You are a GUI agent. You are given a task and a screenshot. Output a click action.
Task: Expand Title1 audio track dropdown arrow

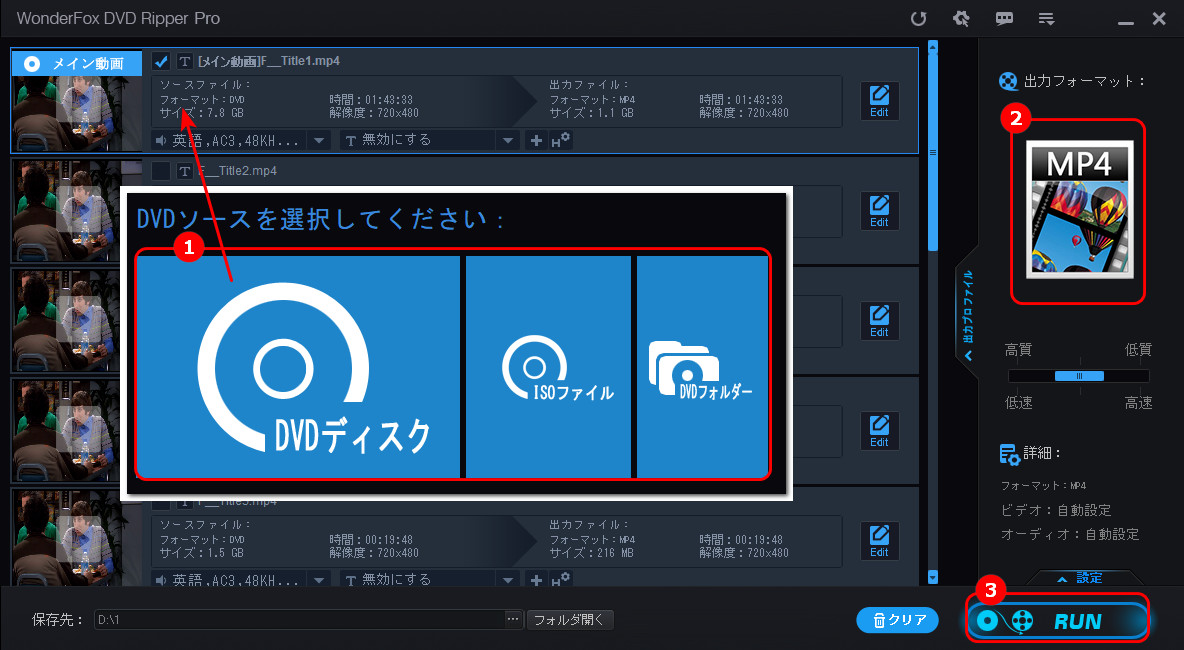(319, 140)
